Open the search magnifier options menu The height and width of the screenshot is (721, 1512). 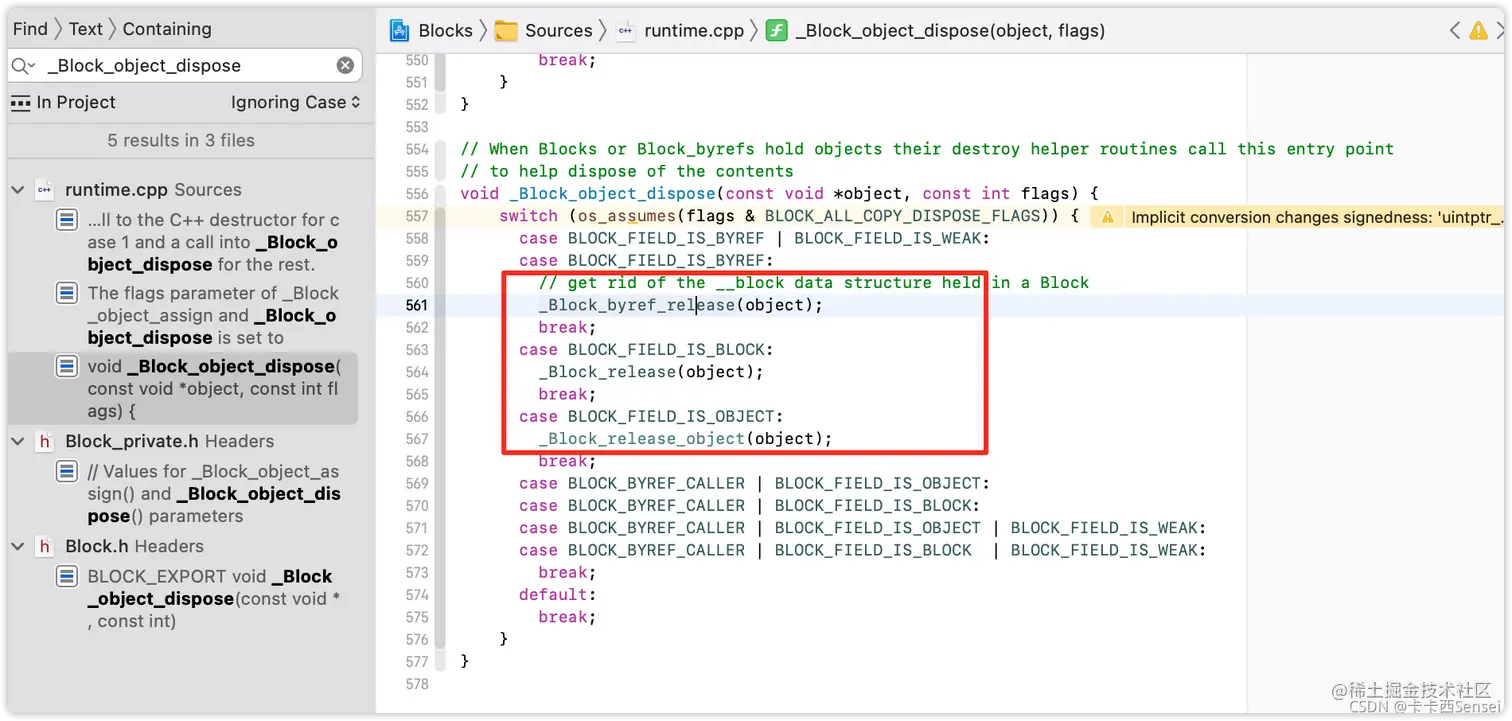(24, 66)
